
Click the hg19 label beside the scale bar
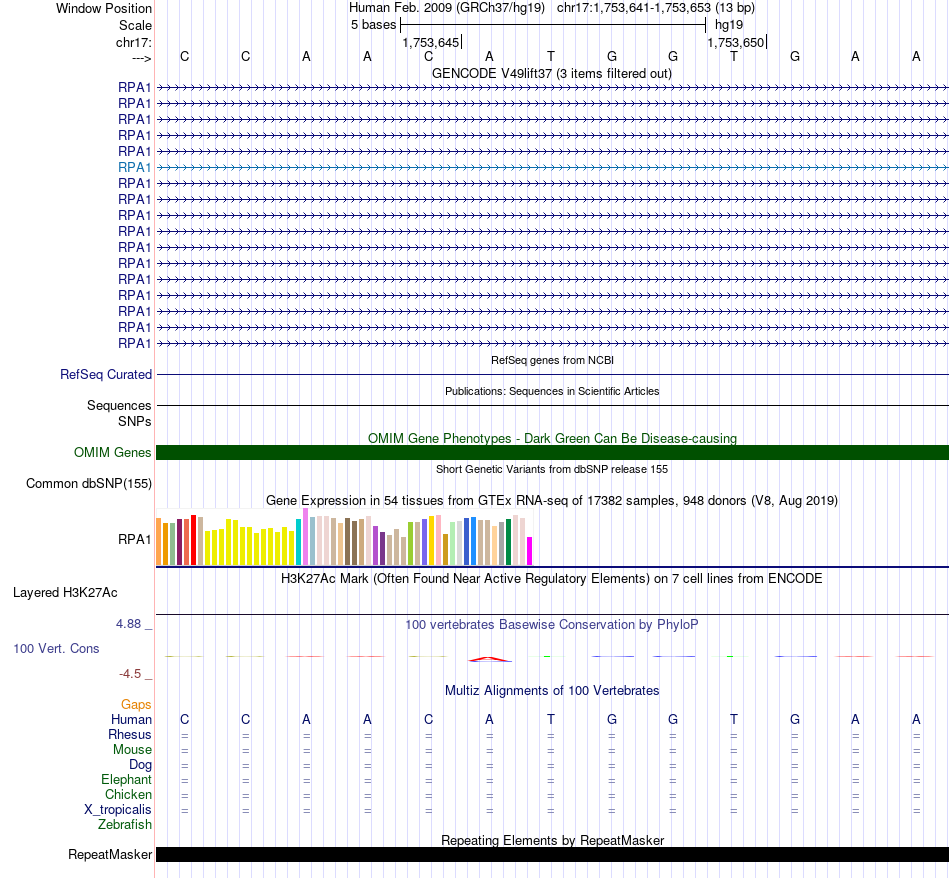729,25
